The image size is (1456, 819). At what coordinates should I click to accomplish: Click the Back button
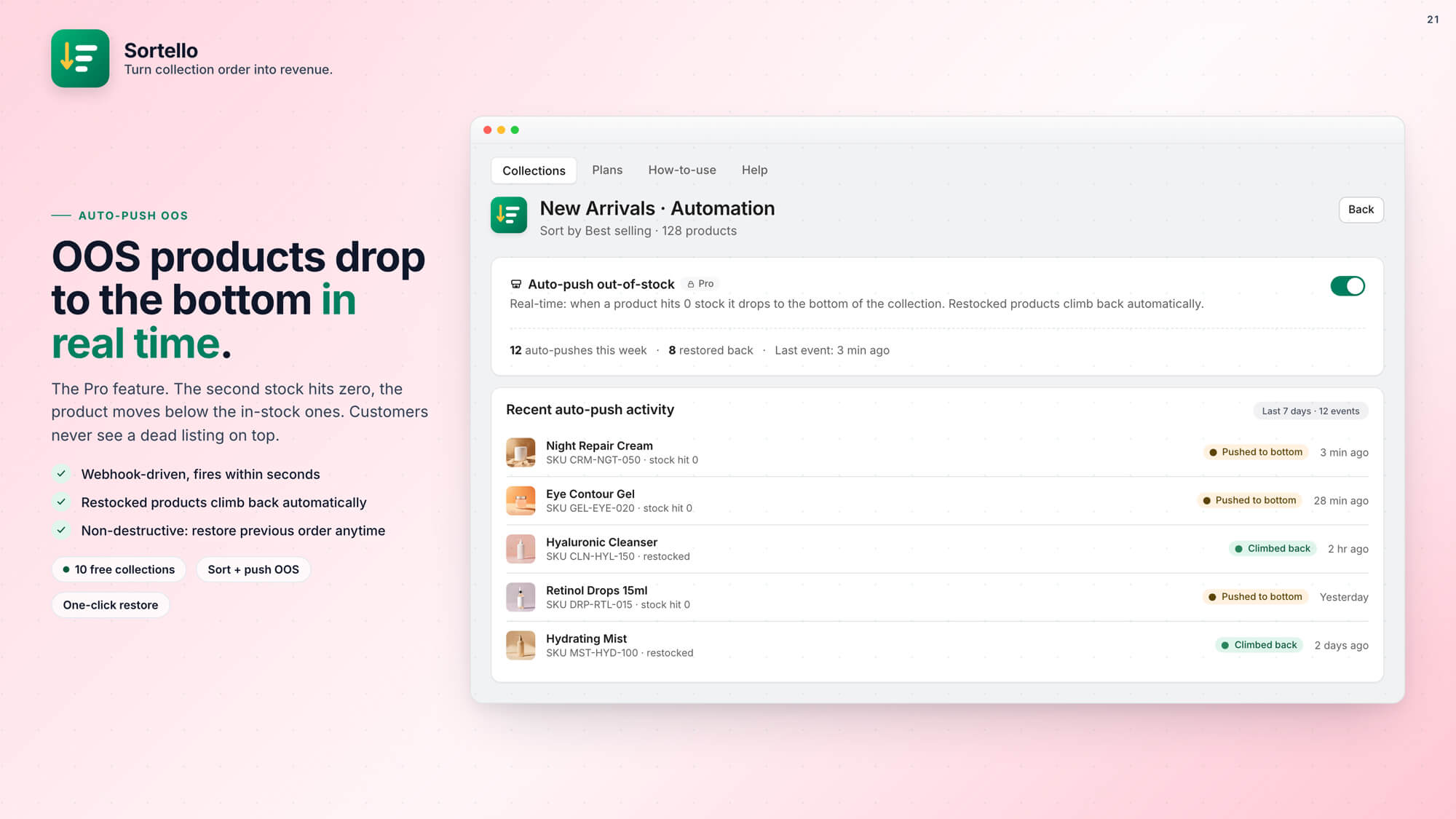click(x=1361, y=210)
